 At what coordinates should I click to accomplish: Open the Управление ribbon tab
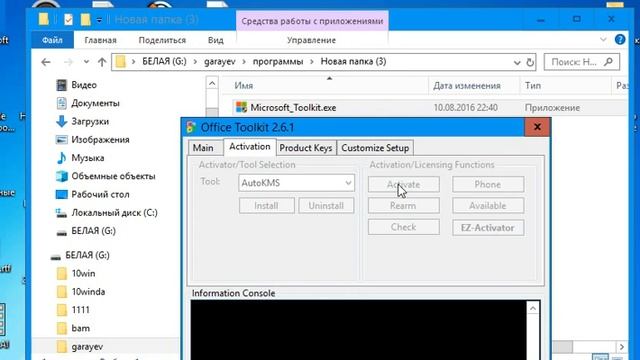click(311, 40)
